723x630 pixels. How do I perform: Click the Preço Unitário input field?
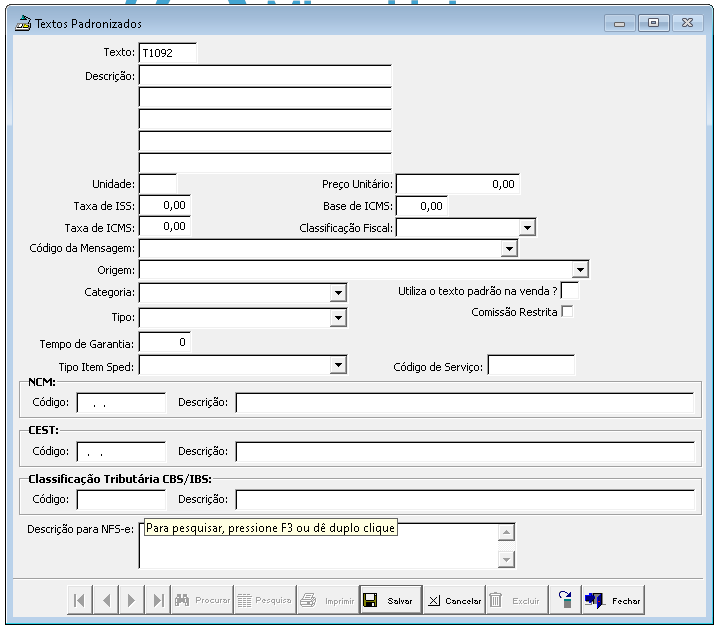458,184
